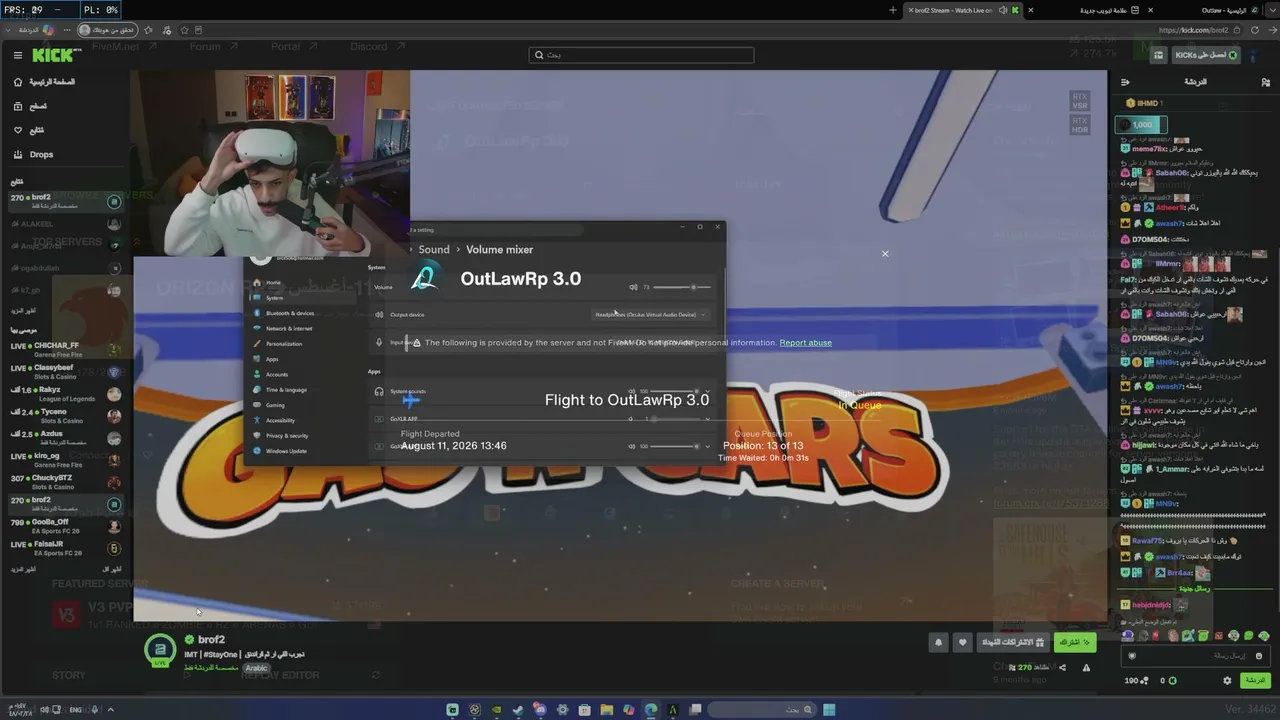Viewport: 1280px width, 720px height.
Task: Adjust the system Volume slider
Action: tap(682, 287)
